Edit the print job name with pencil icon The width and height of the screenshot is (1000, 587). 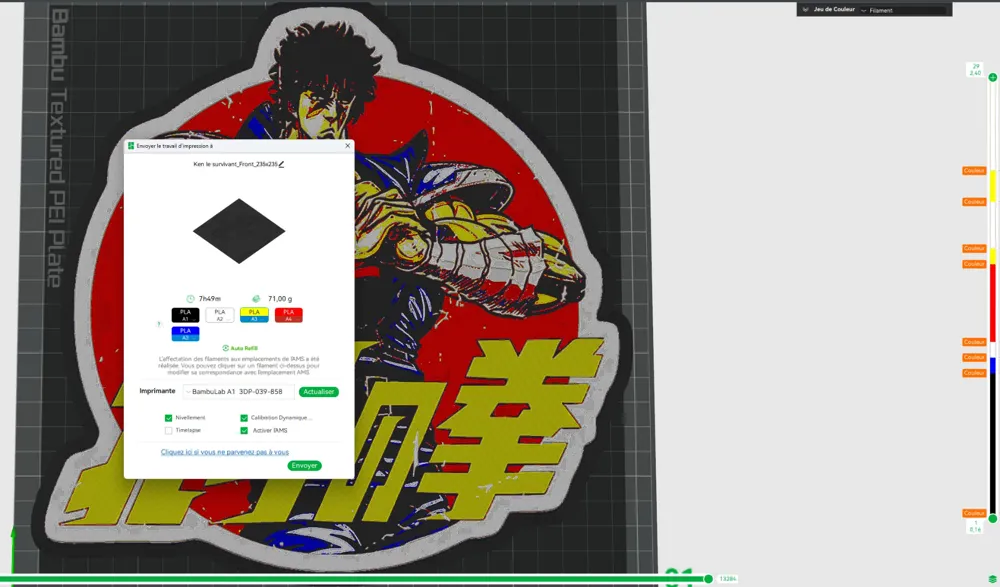click(281, 164)
